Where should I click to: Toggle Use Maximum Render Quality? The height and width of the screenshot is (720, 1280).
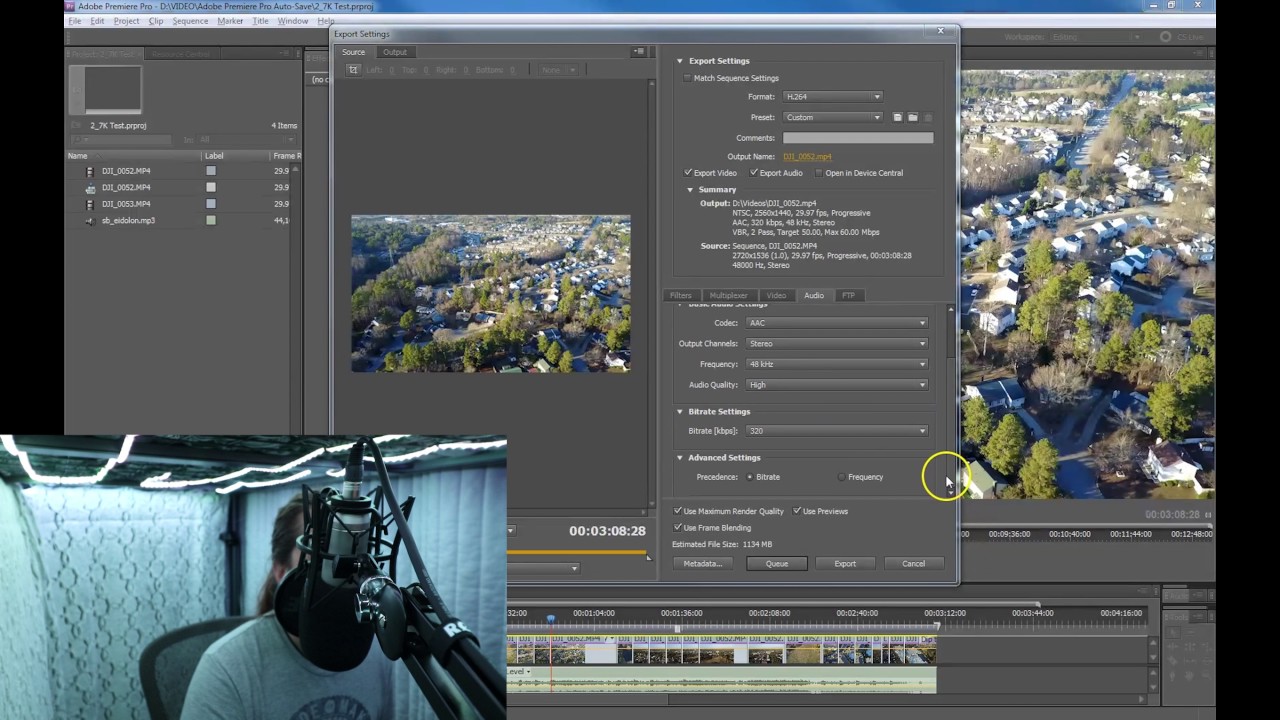click(678, 511)
